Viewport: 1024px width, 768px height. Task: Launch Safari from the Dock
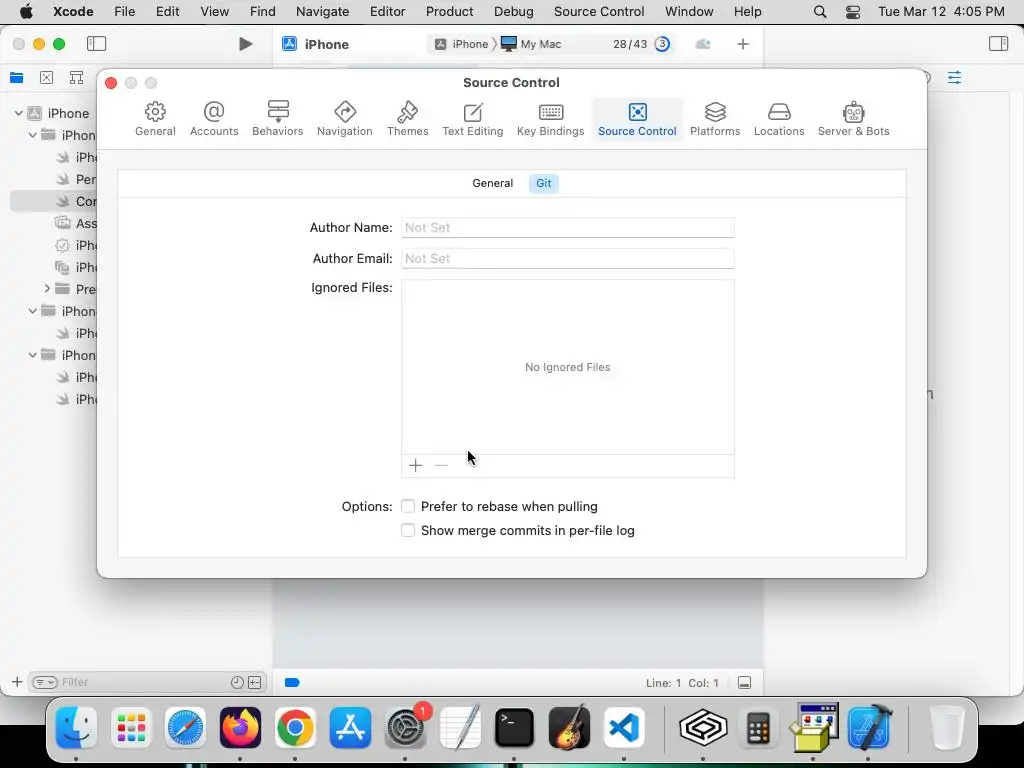(x=185, y=728)
